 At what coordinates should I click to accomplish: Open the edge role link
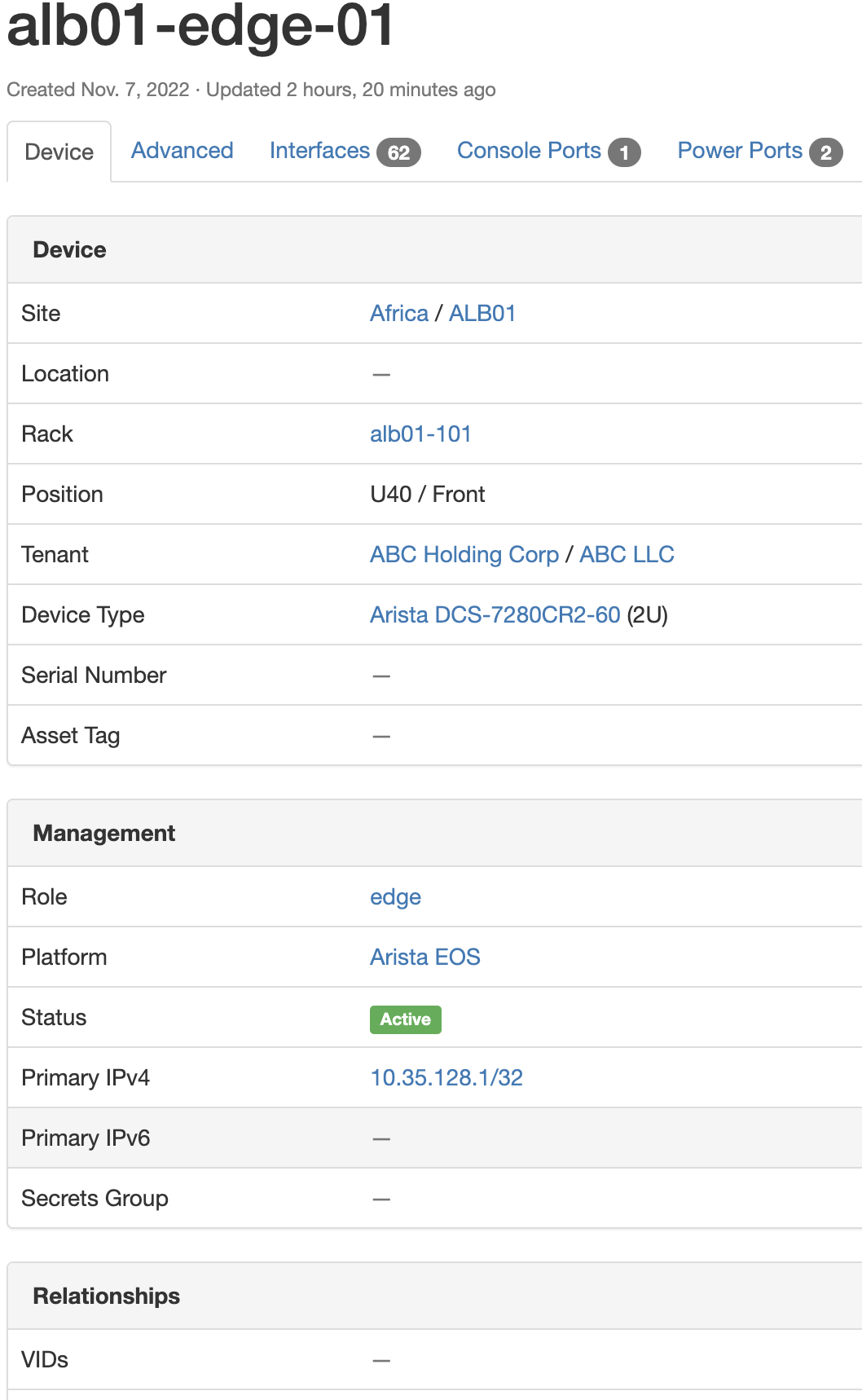click(x=395, y=897)
